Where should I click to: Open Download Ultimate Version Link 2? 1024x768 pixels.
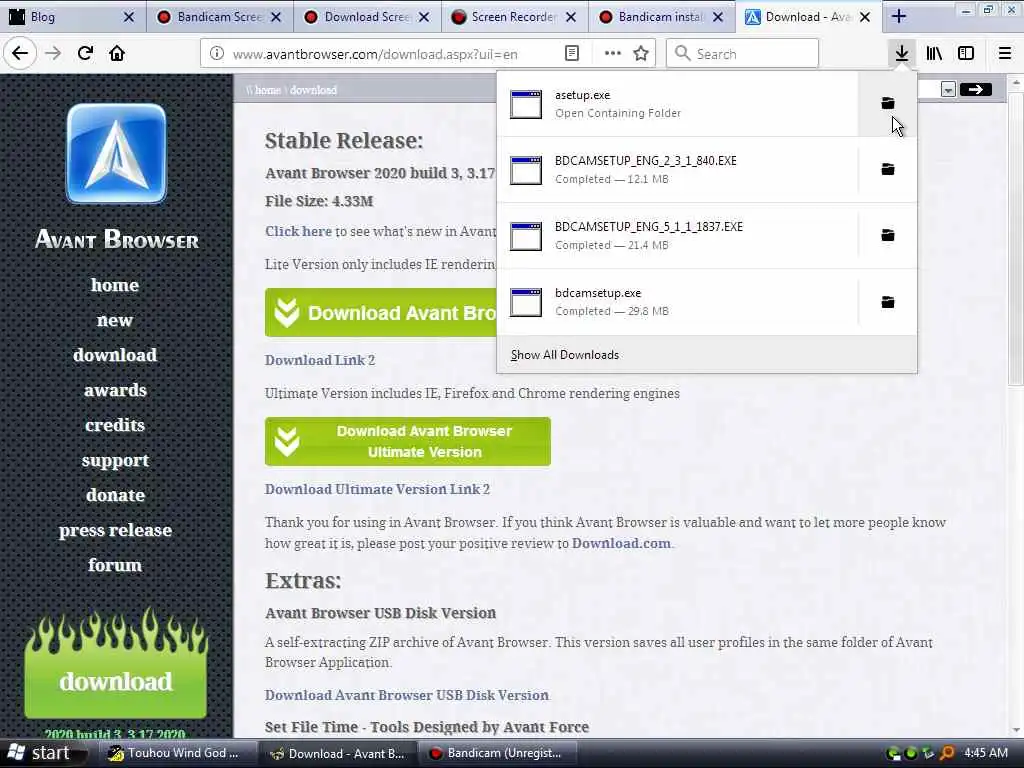(x=377, y=489)
